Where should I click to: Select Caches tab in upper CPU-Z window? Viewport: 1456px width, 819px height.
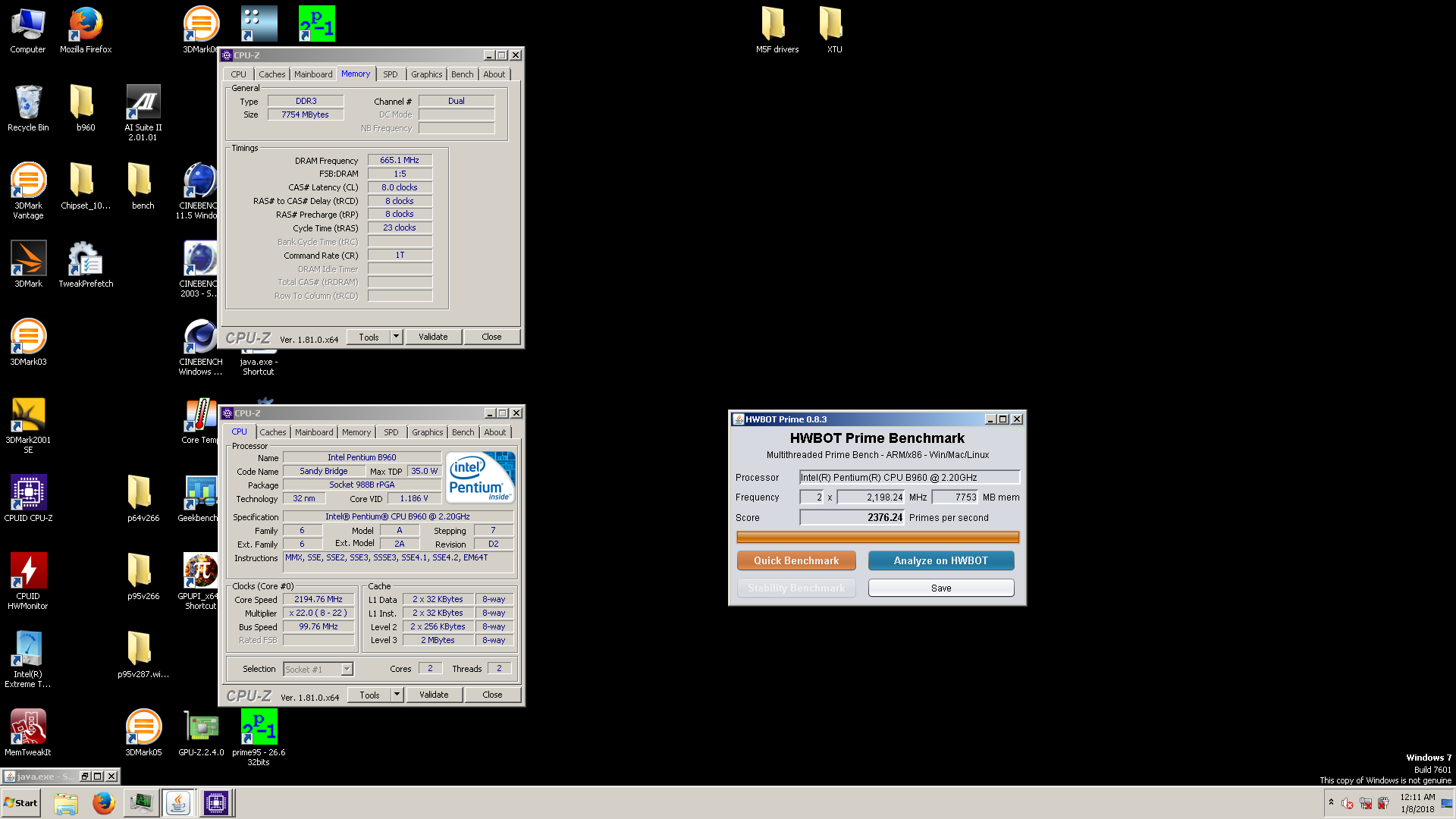[271, 74]
